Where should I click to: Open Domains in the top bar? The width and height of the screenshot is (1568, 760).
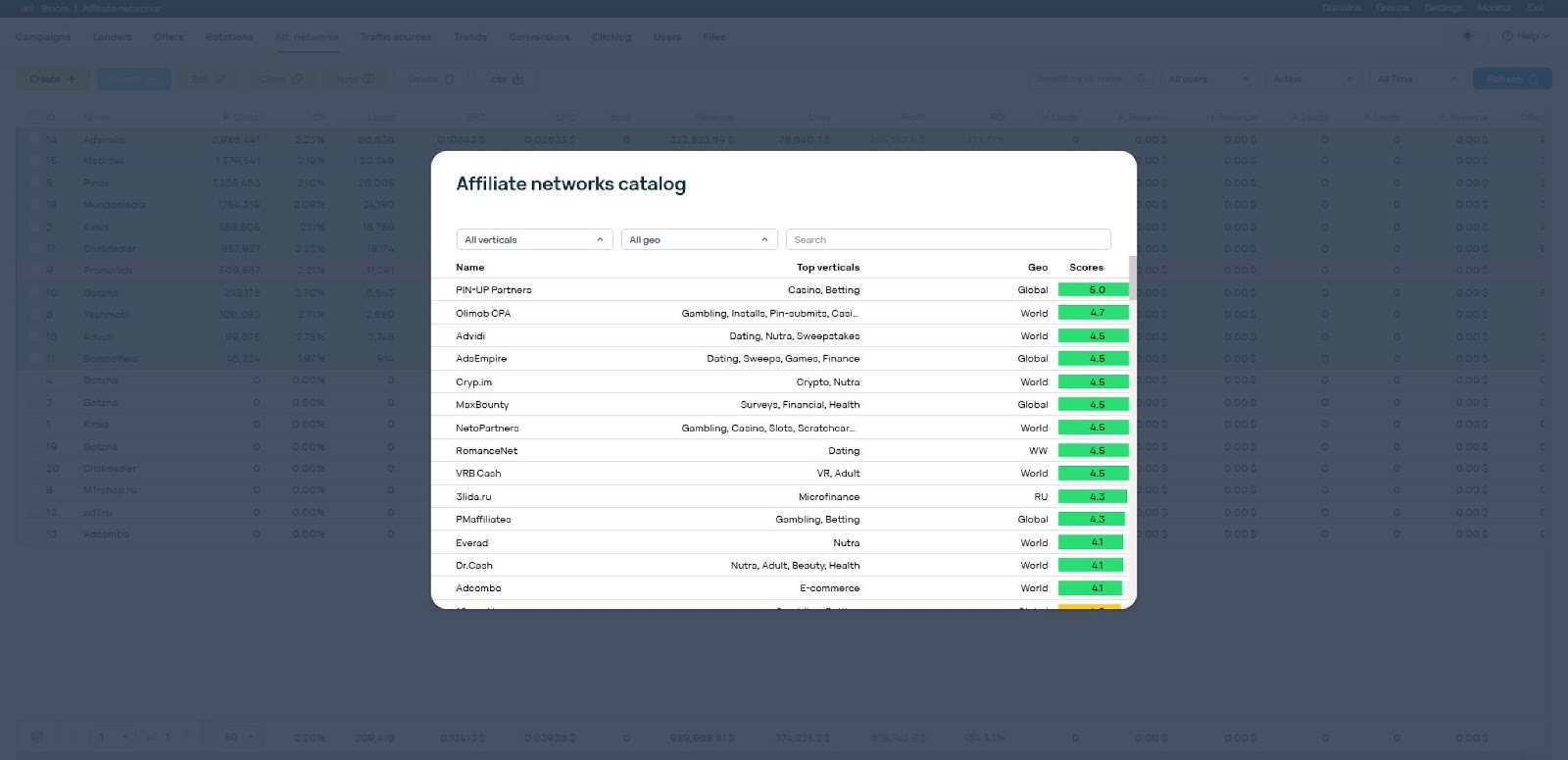click(x=1341, y=8)
